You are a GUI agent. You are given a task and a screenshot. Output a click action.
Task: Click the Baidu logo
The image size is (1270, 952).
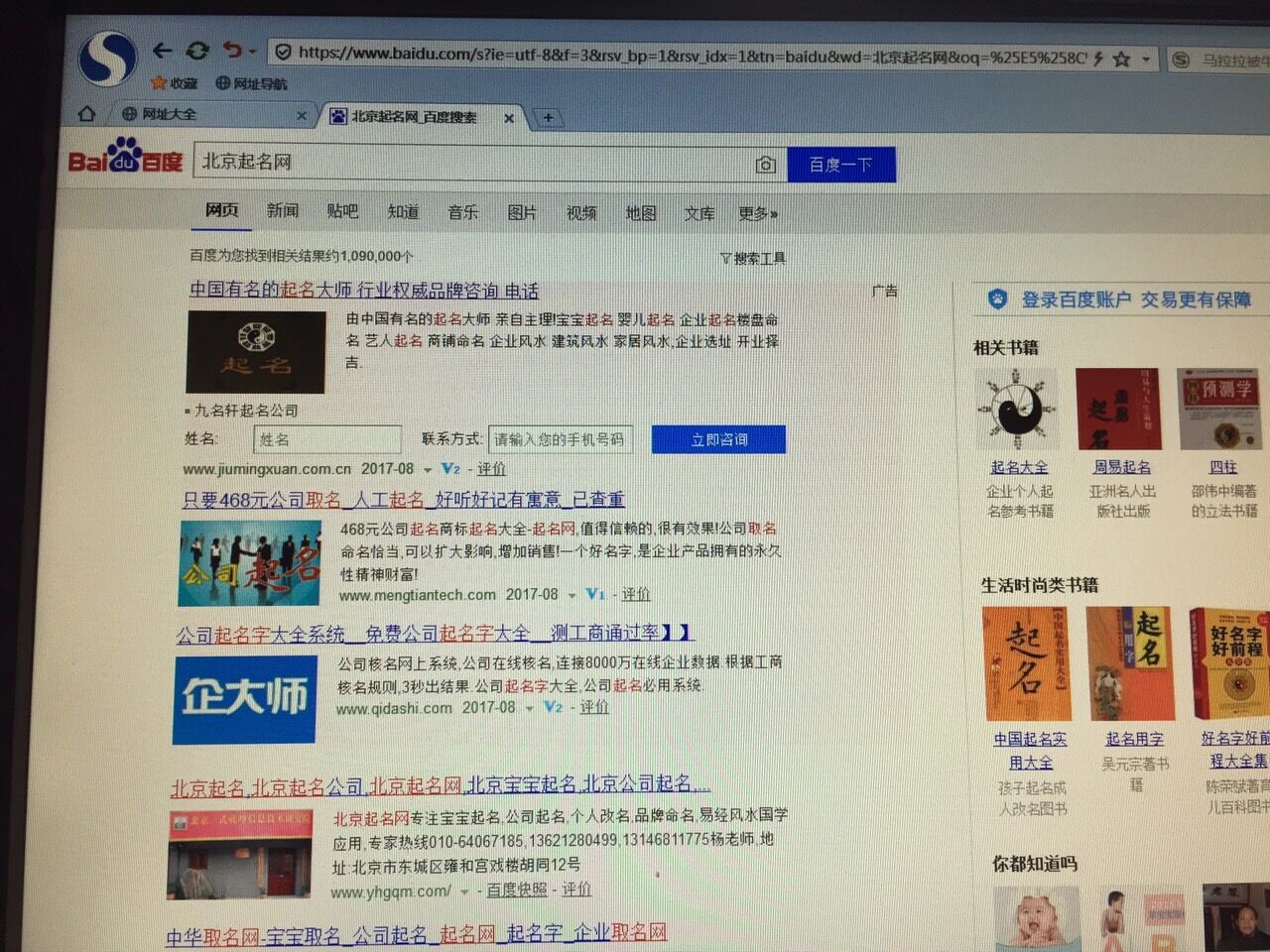[x=125, y=159]
